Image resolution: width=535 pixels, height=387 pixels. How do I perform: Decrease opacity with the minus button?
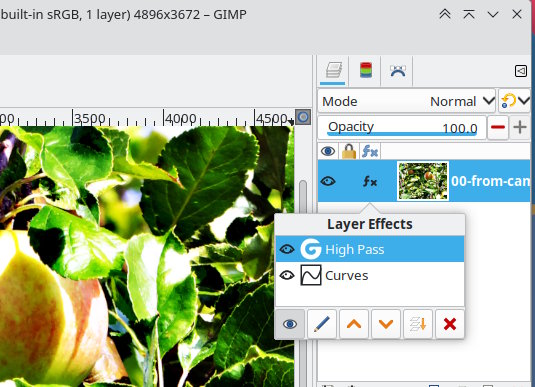coord(497,128)
